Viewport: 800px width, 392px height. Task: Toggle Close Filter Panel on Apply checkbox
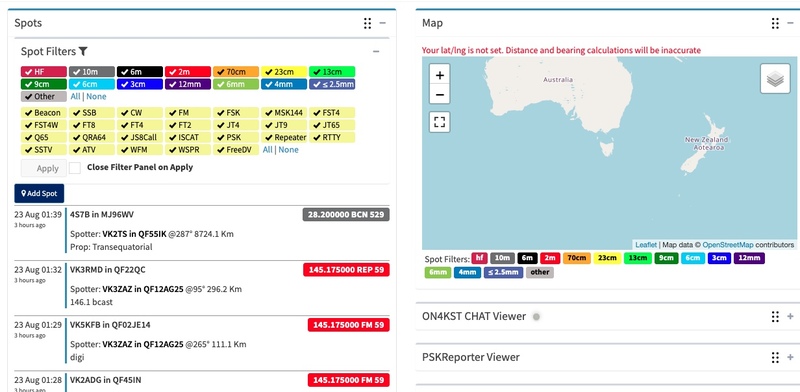point(75,167)
